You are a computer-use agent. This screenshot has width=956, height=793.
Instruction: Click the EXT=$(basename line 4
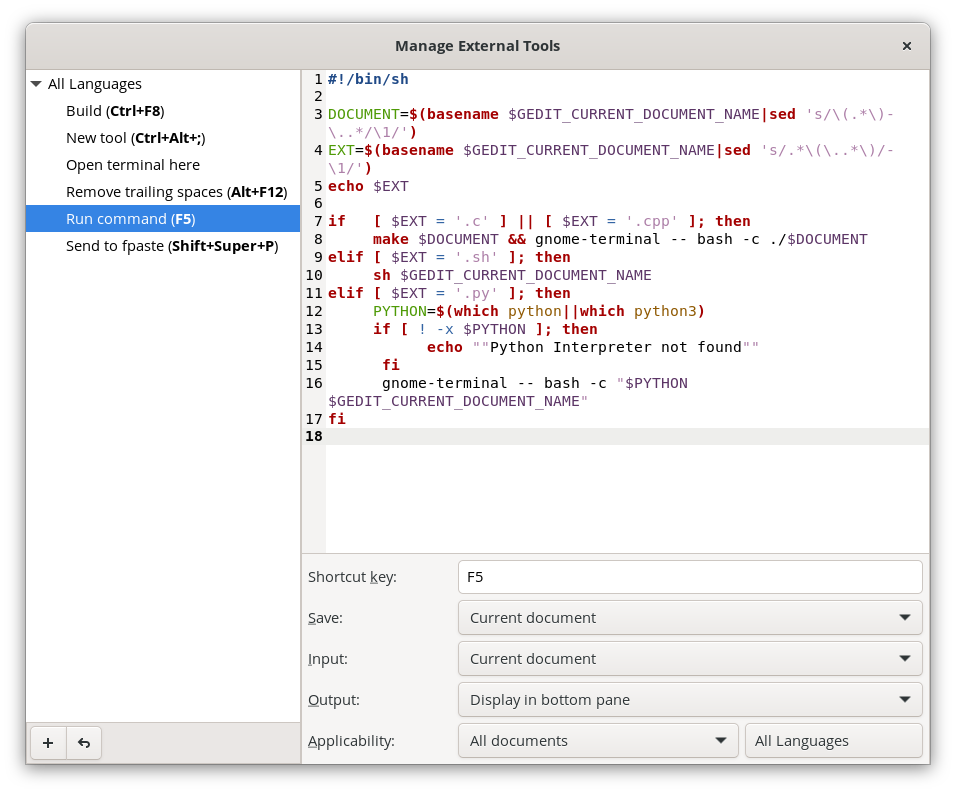coord(610,159)
